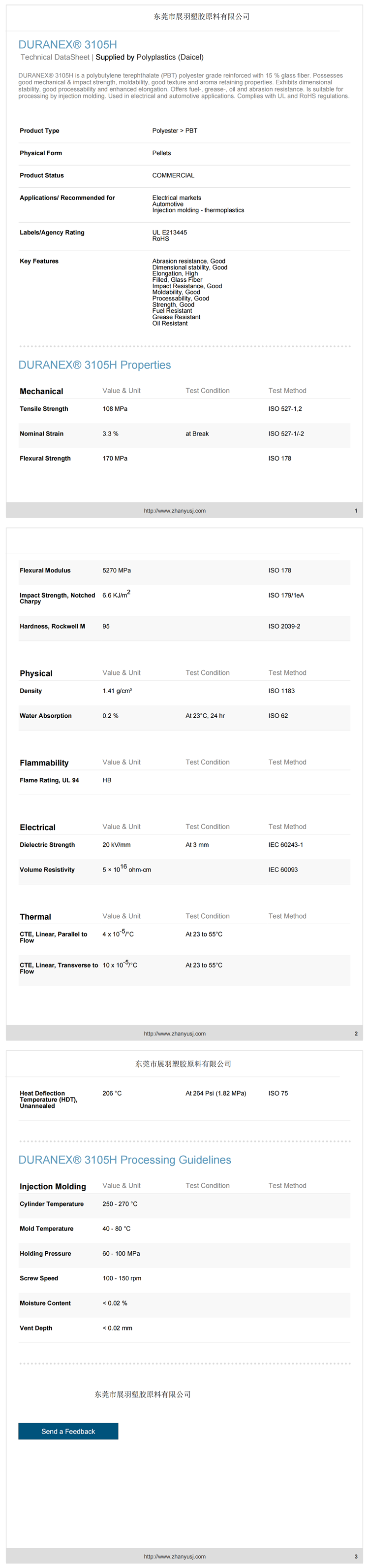Select the Physical section header
Viewport: 369px width, 1568px height.
click(36, 673)
